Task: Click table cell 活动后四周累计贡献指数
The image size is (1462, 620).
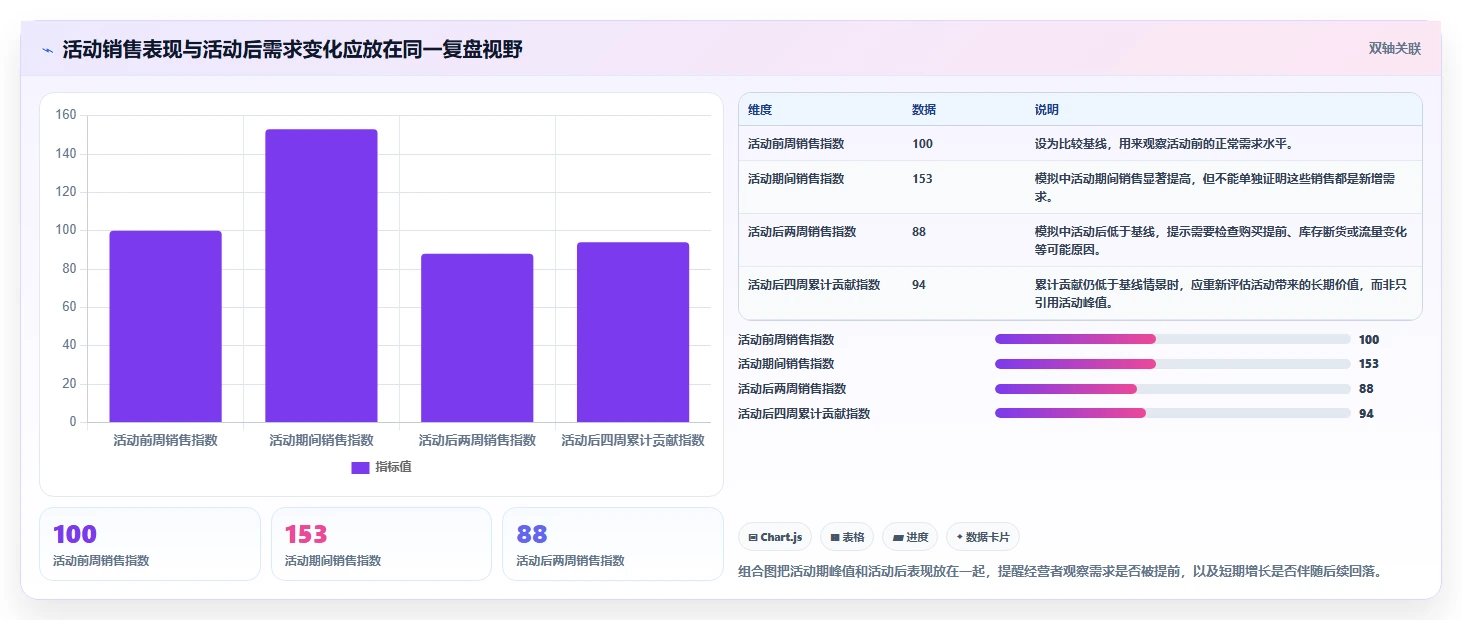Action: coord(814,285)
